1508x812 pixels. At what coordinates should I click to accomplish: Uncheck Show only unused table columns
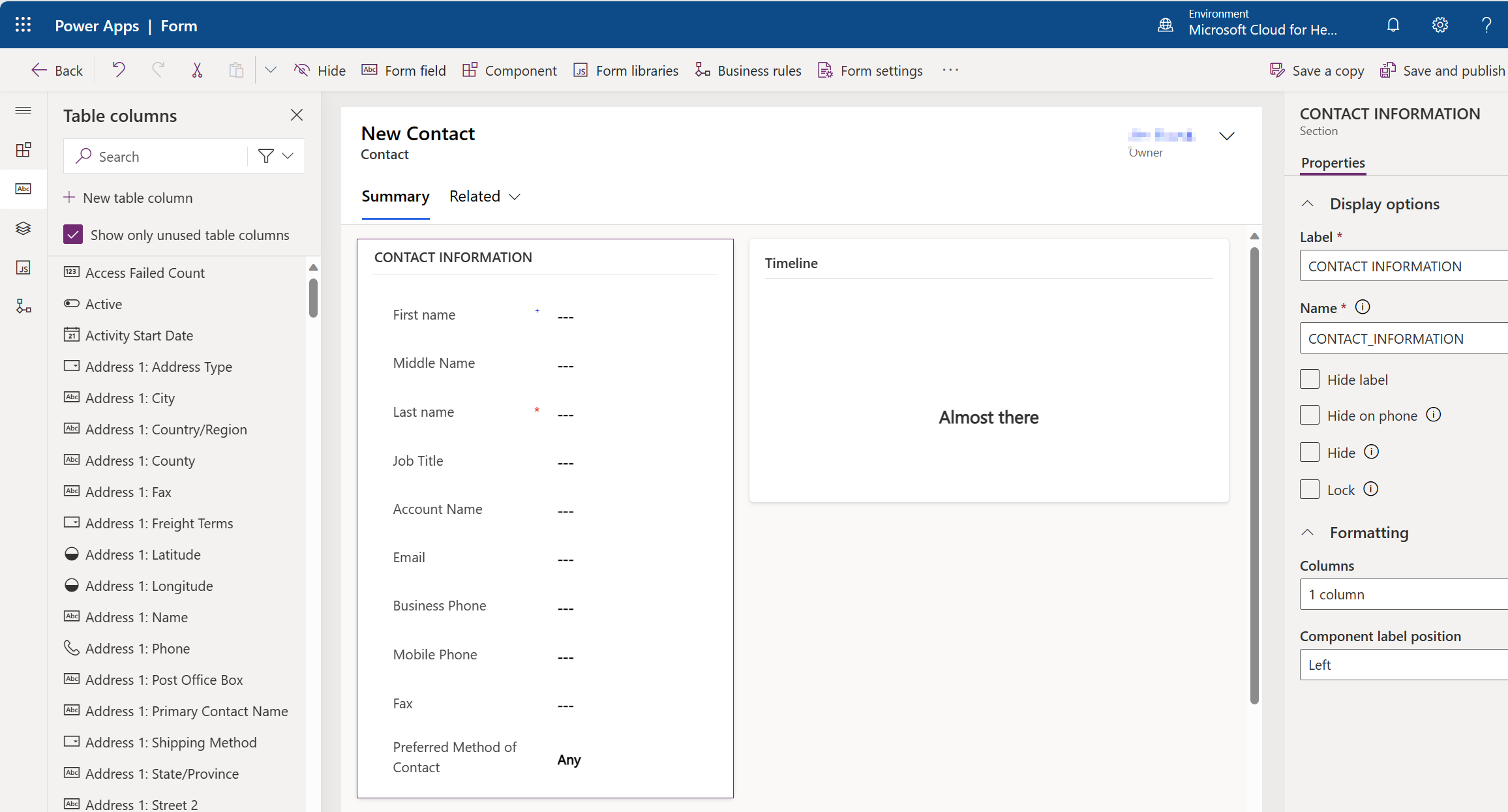pyautogui.click(x=73, y=234)
